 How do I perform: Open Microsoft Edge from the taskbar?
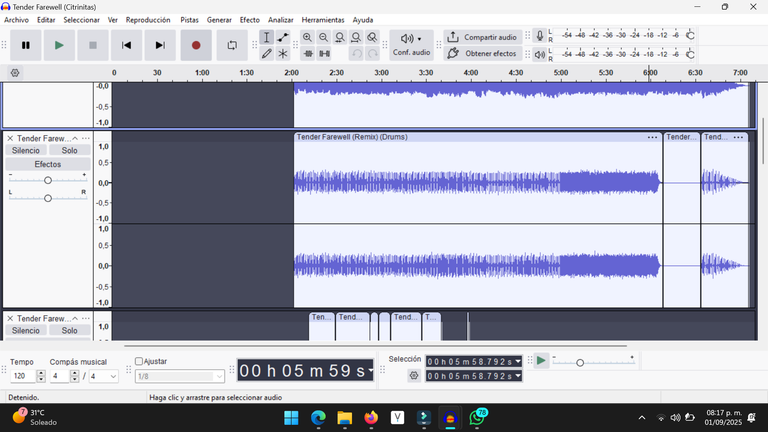(x=318, y=418)
